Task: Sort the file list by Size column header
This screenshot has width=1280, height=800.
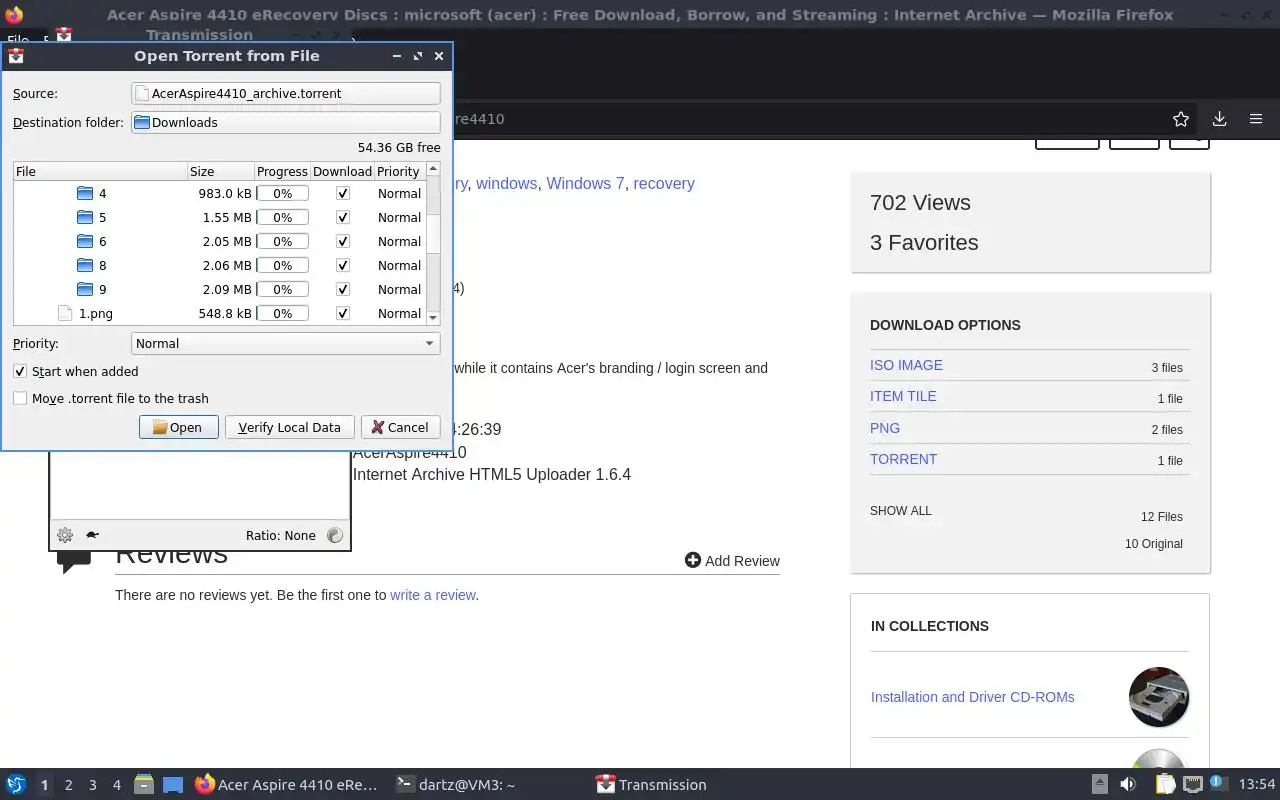Action: tap(220, 171)
